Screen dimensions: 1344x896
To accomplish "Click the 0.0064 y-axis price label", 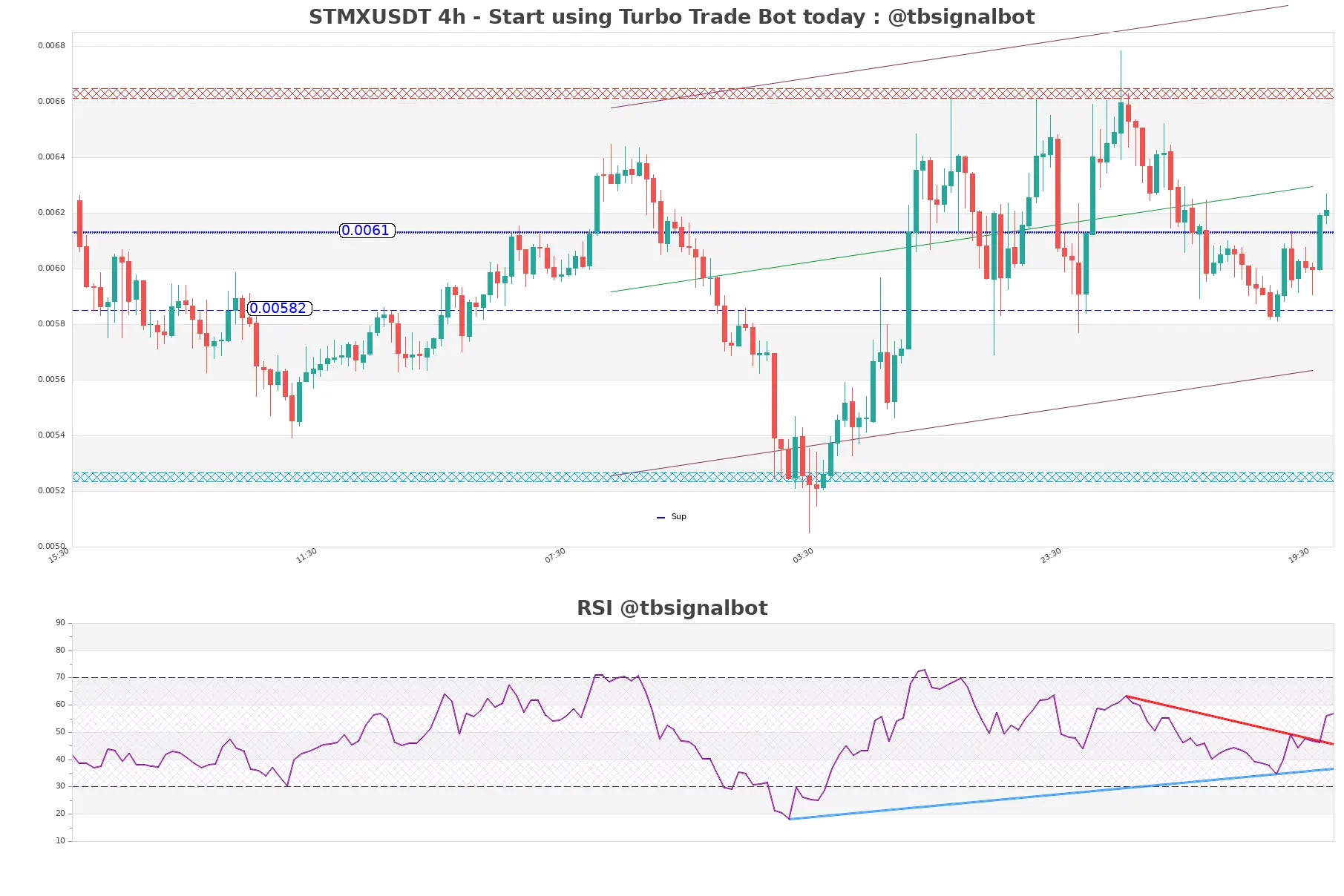I will [x=52, y=157].
